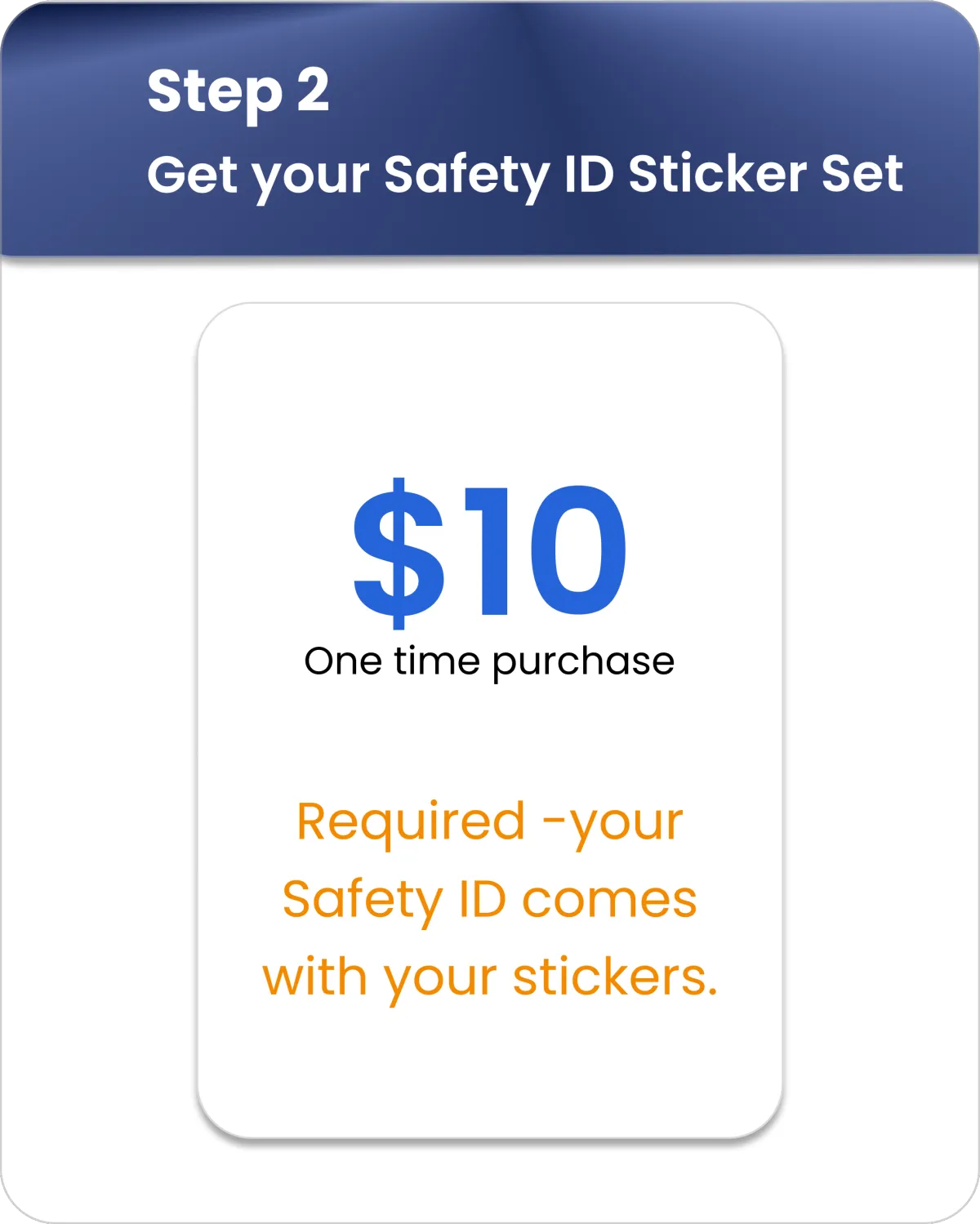The height and width of the screenshot is (1224, 980).
Task: Select the One time purchase label
Action: 489,663
